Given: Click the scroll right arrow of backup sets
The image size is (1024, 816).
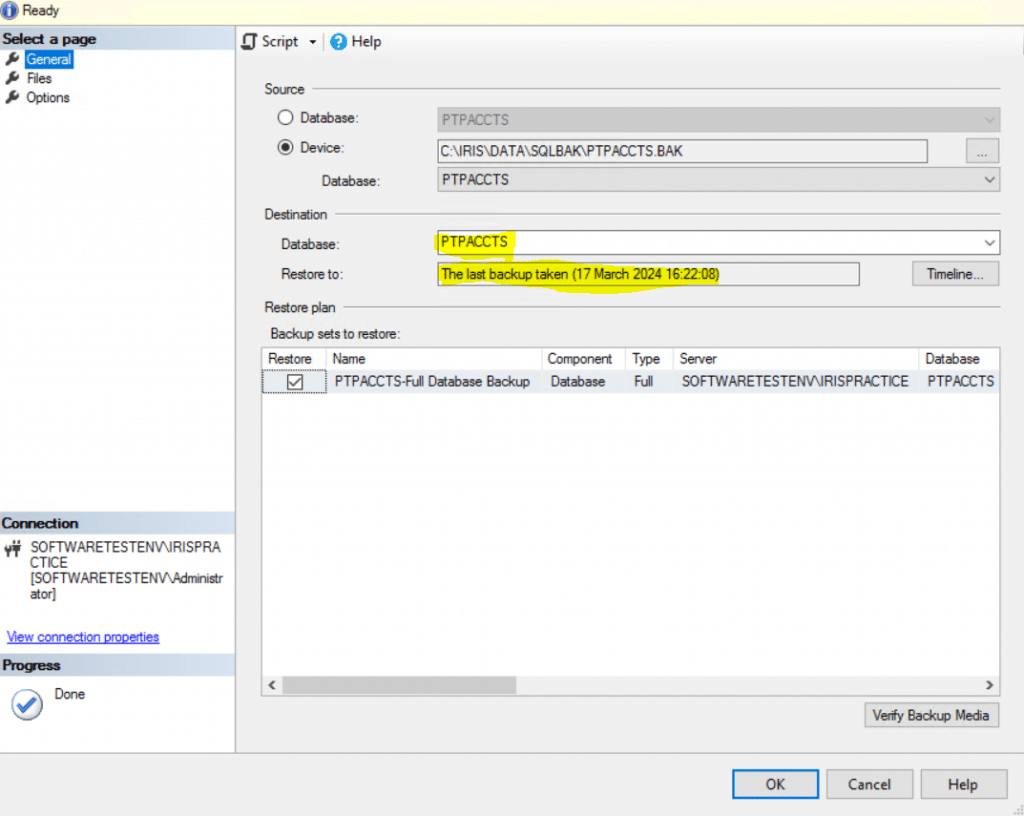Looking at the screenshot, I should pos(989,685).
